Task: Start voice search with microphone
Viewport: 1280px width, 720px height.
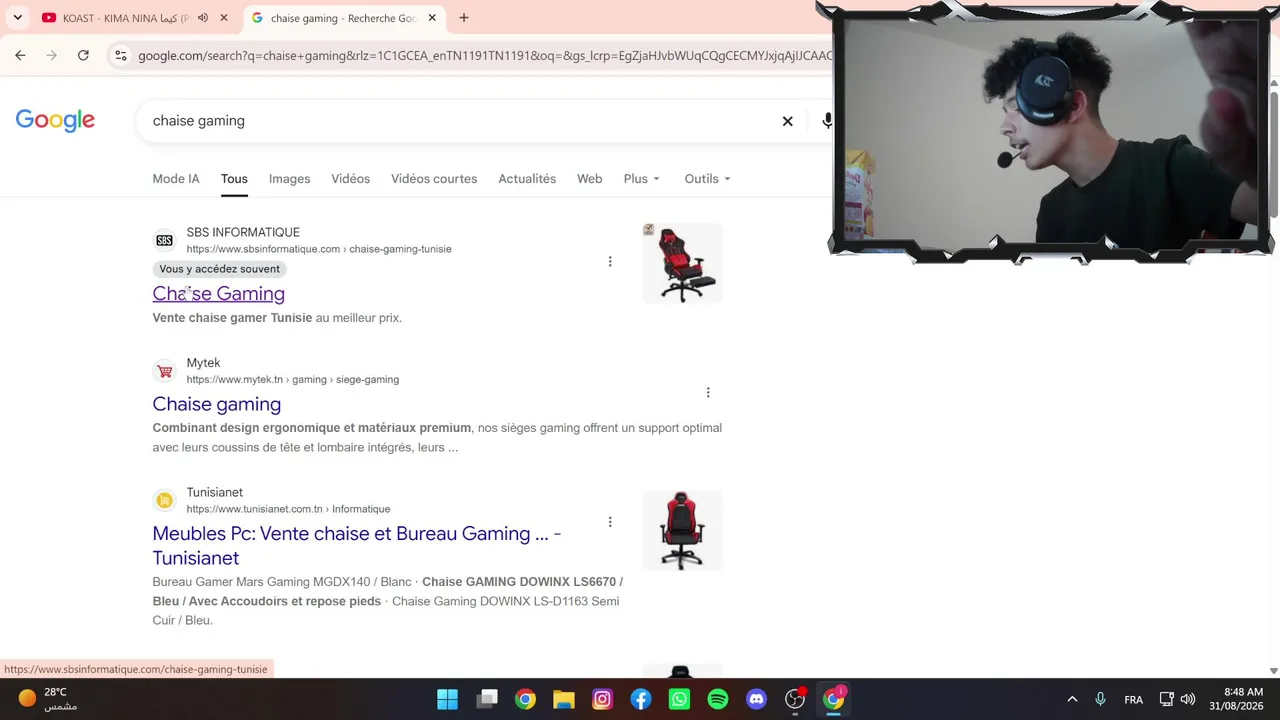Action: pyautogui.click(x=827, y=121)
